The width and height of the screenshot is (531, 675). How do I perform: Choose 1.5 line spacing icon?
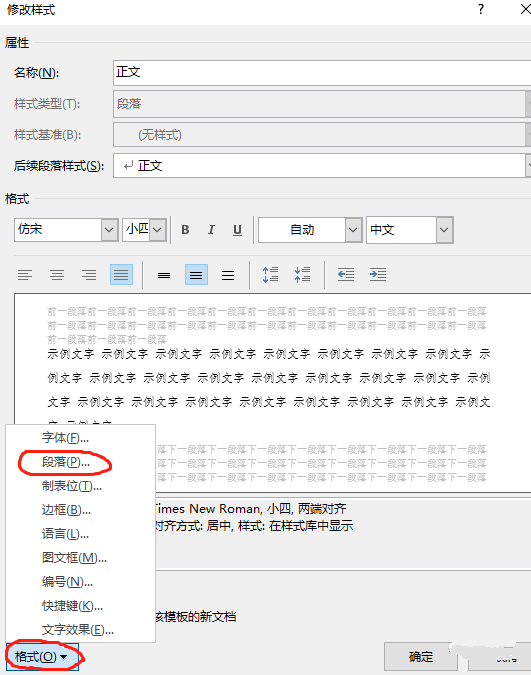[196, 275]
